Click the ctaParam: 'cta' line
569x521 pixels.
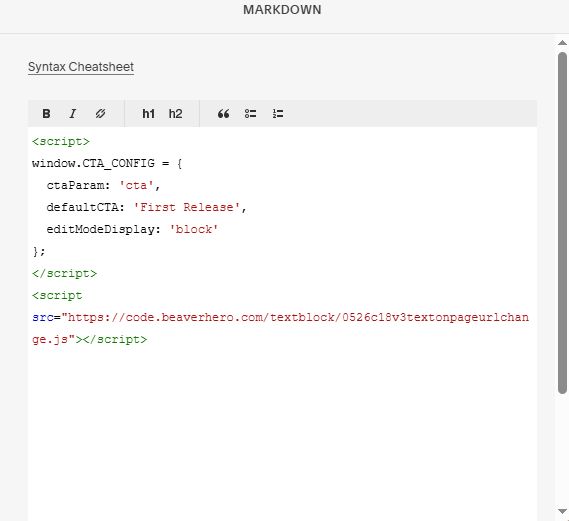103,186
